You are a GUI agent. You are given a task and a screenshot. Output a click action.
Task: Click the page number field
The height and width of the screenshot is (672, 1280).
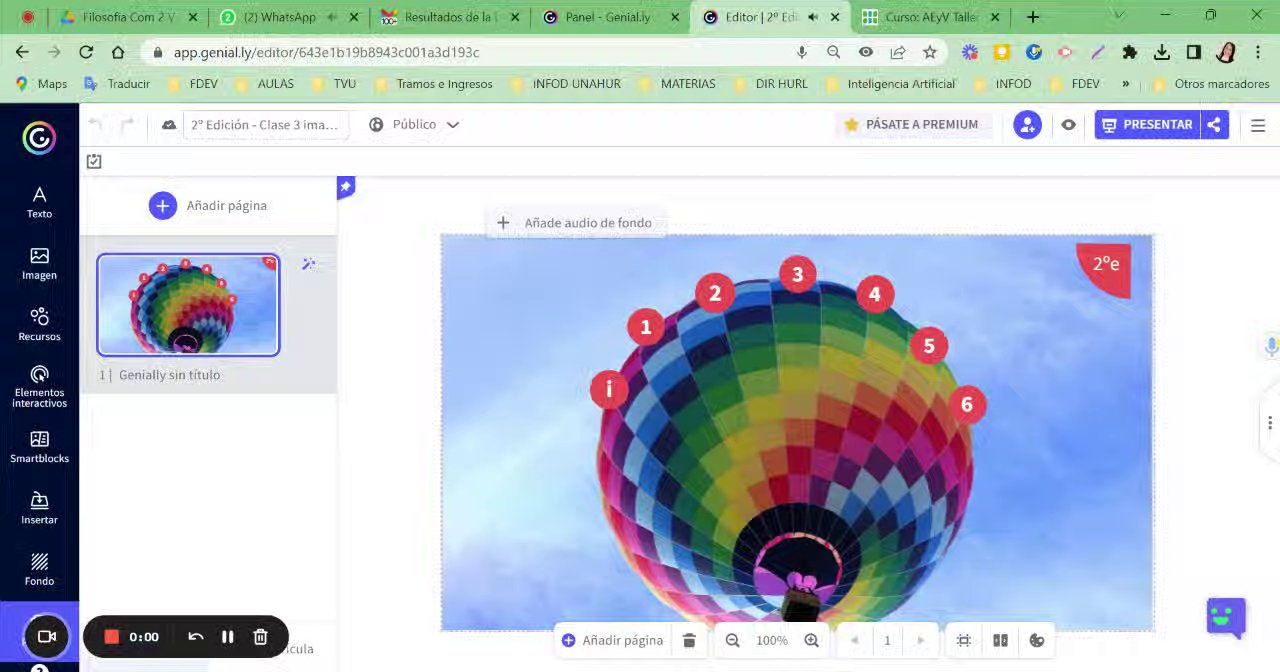887,640
